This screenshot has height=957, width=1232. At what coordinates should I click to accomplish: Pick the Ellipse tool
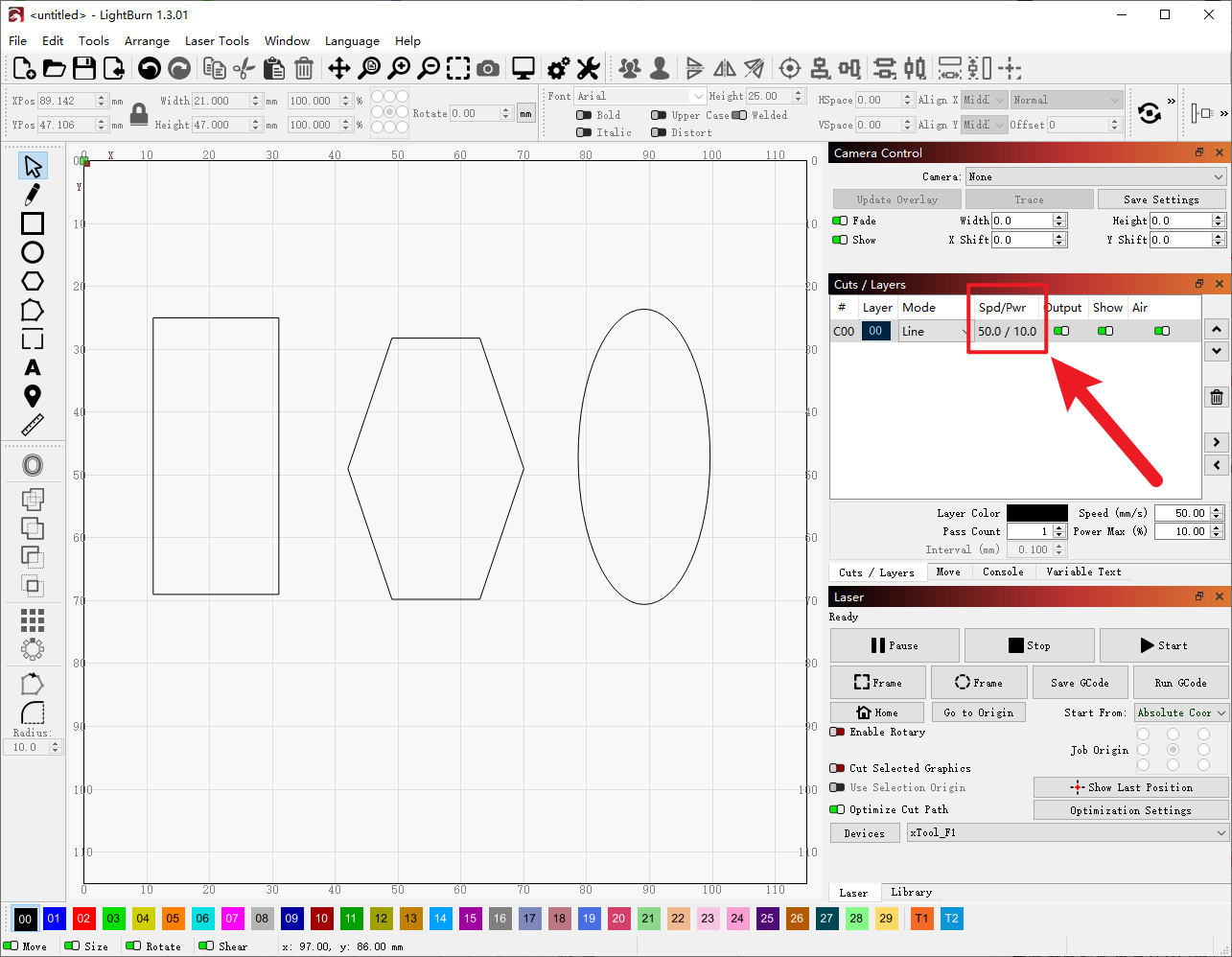[33, 252]
